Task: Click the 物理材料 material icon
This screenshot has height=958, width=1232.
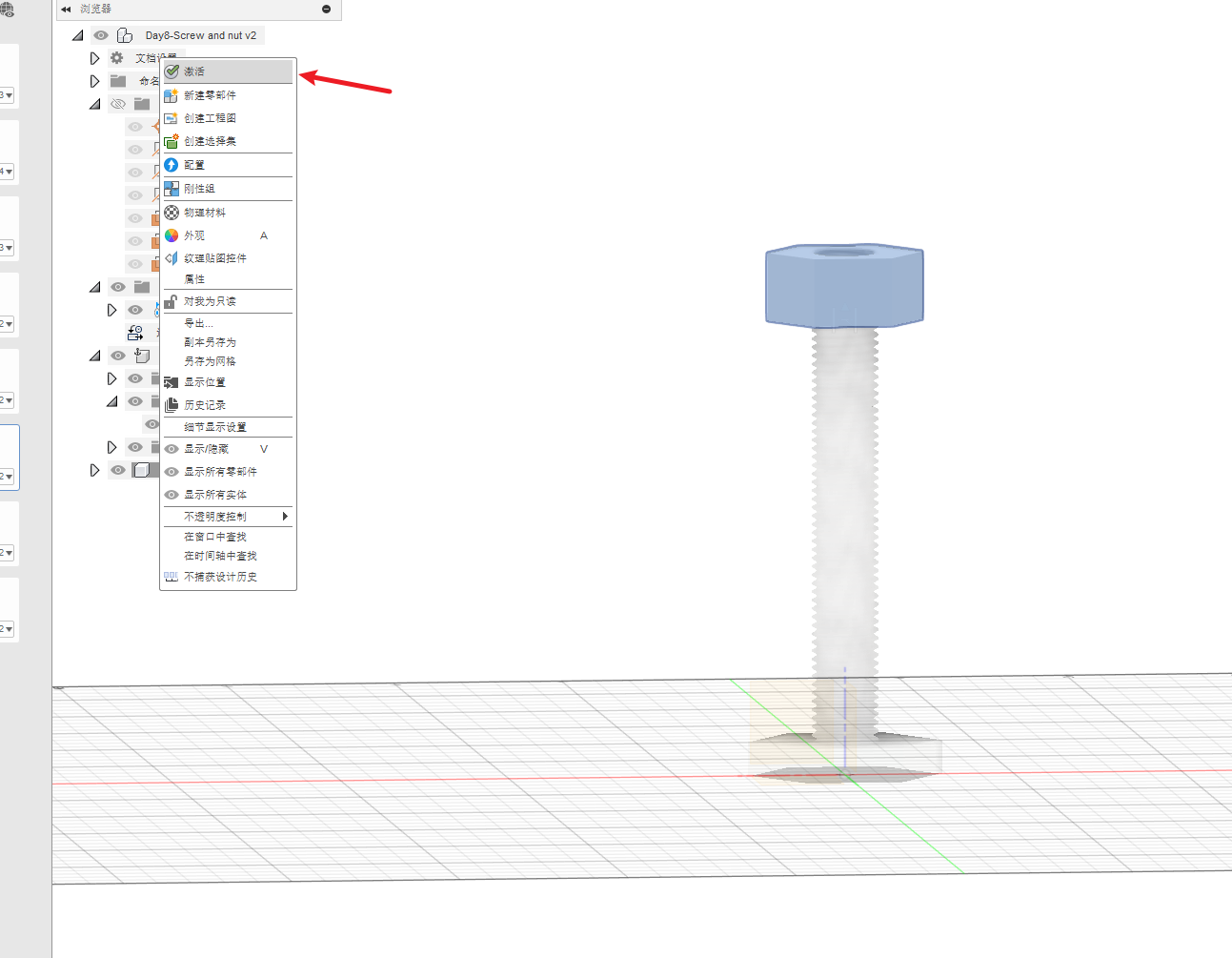Action: tap(172, 213)
